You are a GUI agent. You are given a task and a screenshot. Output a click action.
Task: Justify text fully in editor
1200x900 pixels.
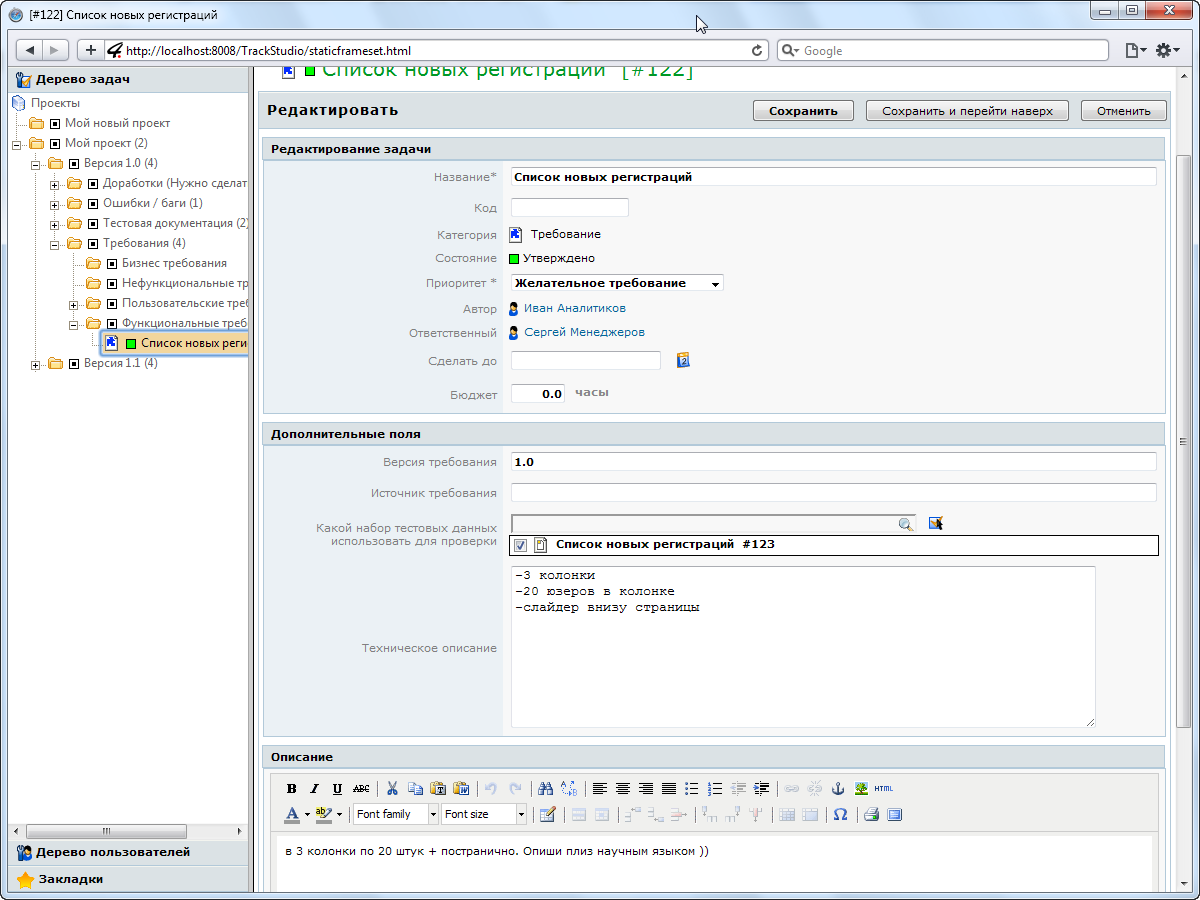(x=669, y=788)
